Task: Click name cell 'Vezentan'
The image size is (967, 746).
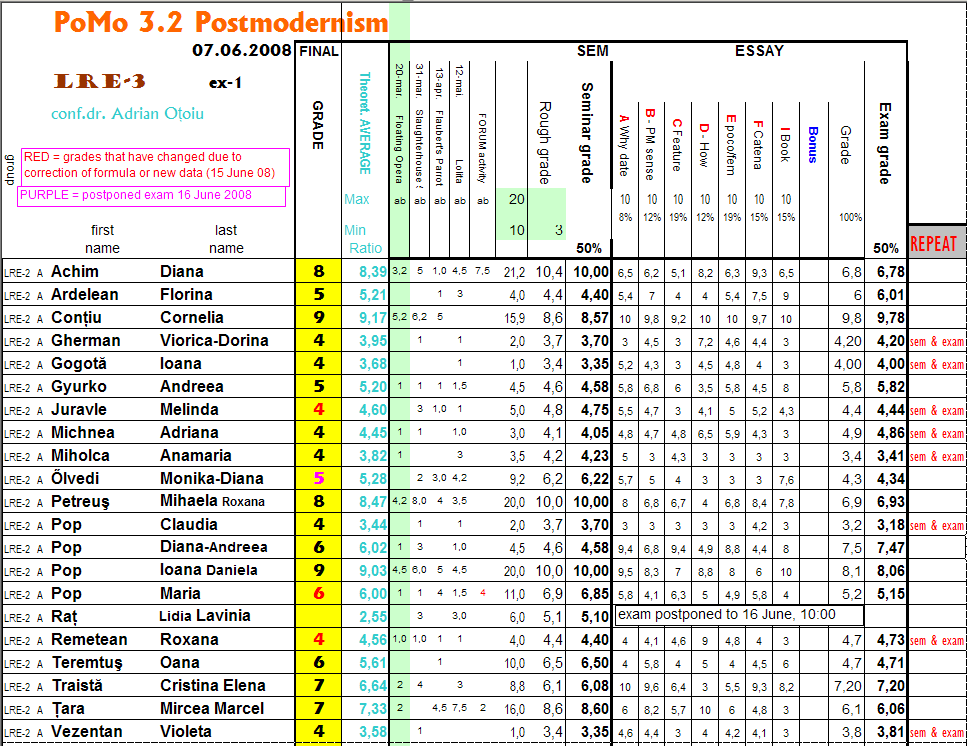Action: [x=87, y=732]
